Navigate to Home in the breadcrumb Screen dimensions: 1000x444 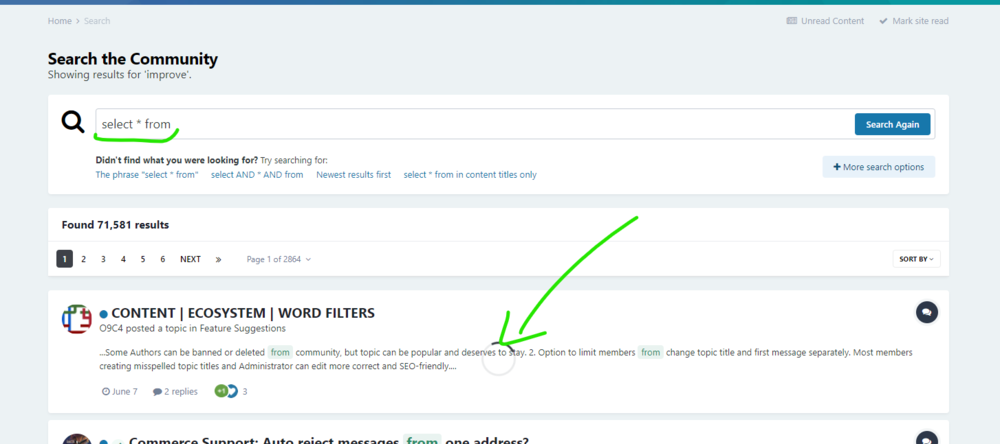(x=59, y=21)
